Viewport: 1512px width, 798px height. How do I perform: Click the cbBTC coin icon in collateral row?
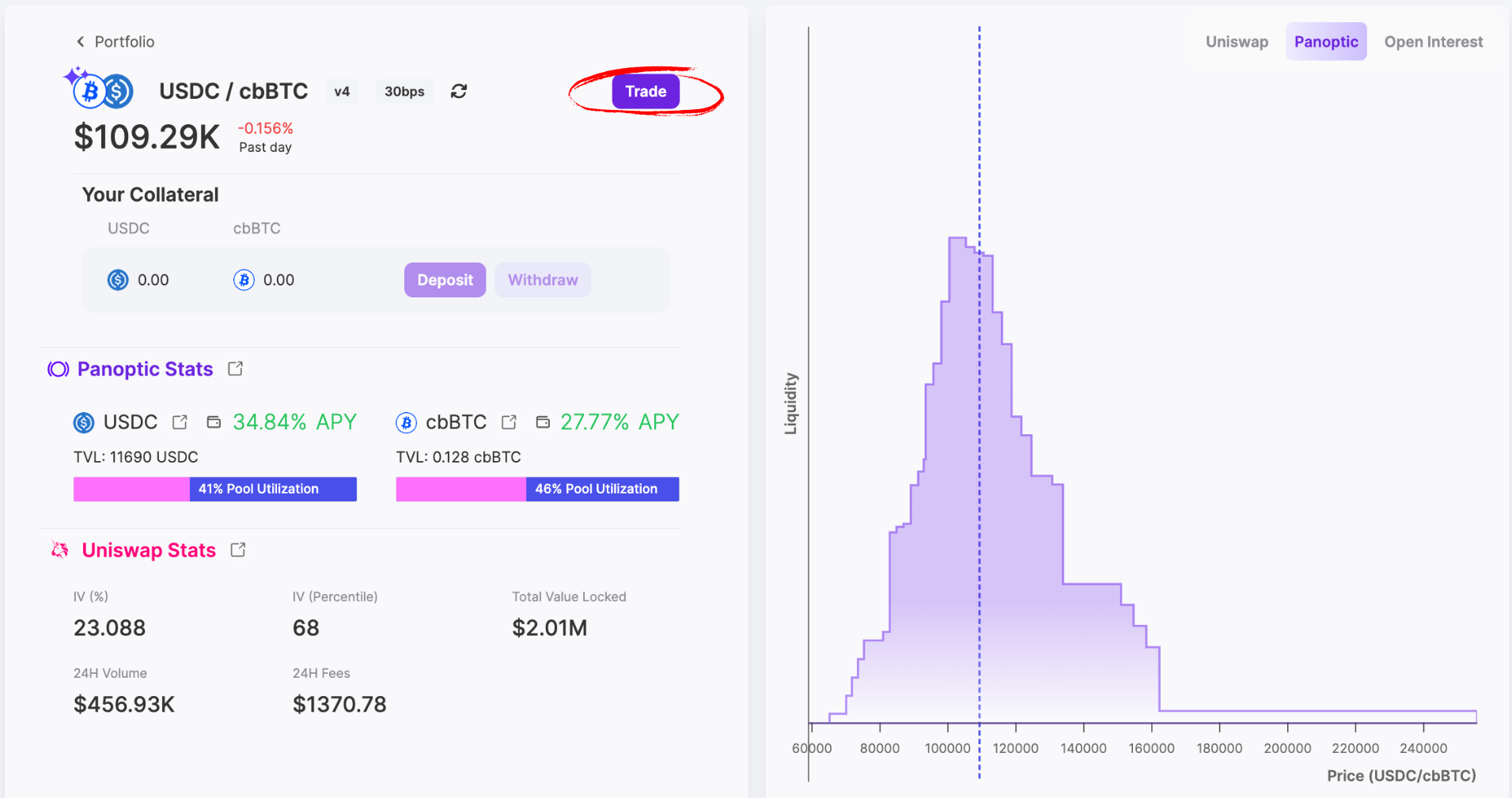[244, 280]
